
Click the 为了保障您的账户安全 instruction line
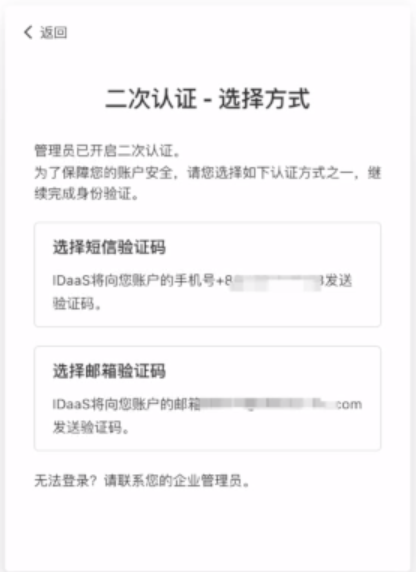(208, 172)
